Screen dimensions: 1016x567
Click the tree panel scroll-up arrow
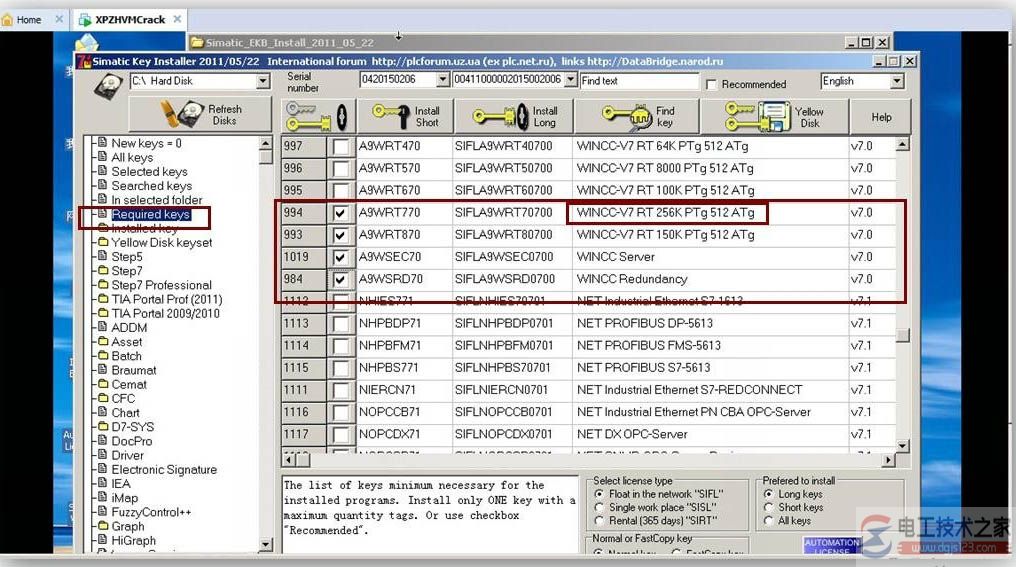coord(266,143)
